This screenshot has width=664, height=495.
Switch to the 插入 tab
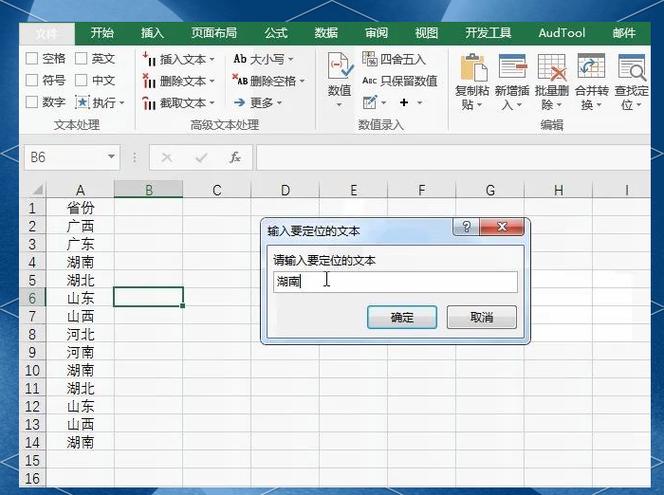[152, 33]
